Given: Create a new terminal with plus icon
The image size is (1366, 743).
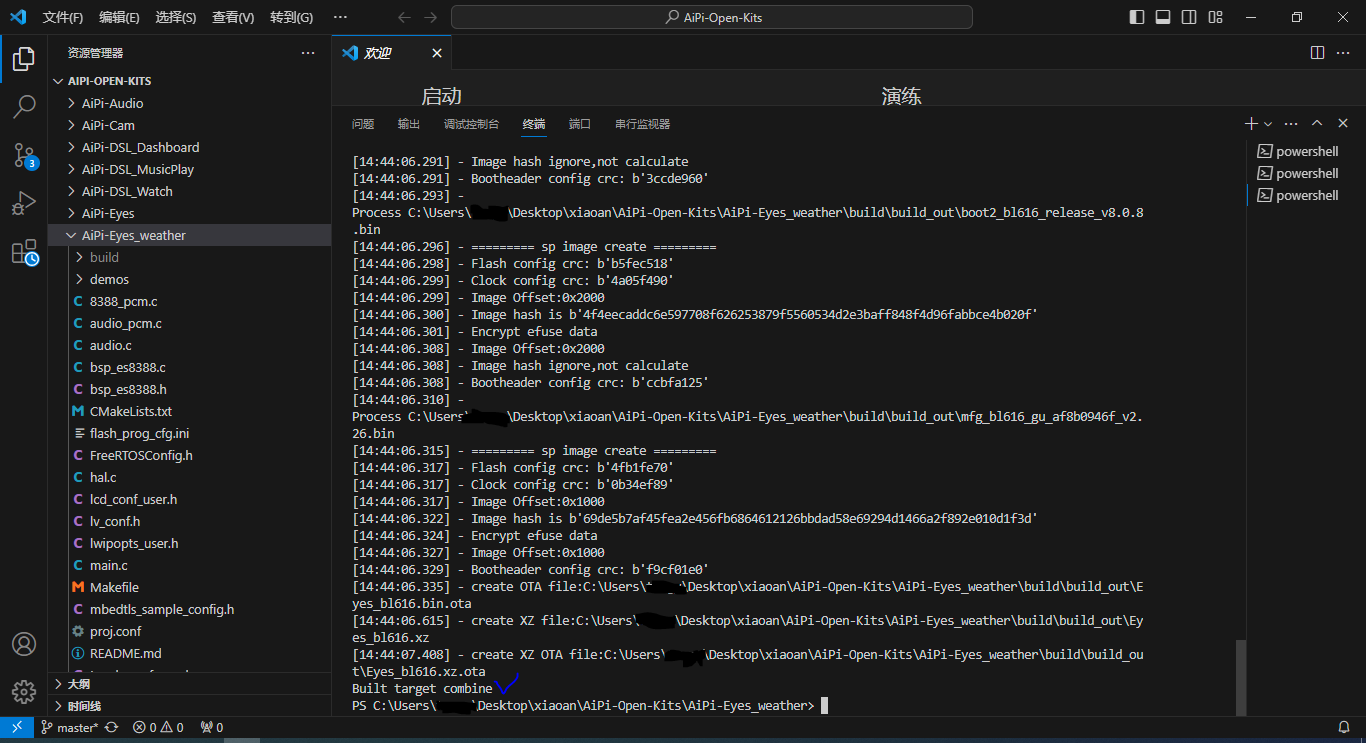Looking at the screenshot, I should coord(1251,124).
